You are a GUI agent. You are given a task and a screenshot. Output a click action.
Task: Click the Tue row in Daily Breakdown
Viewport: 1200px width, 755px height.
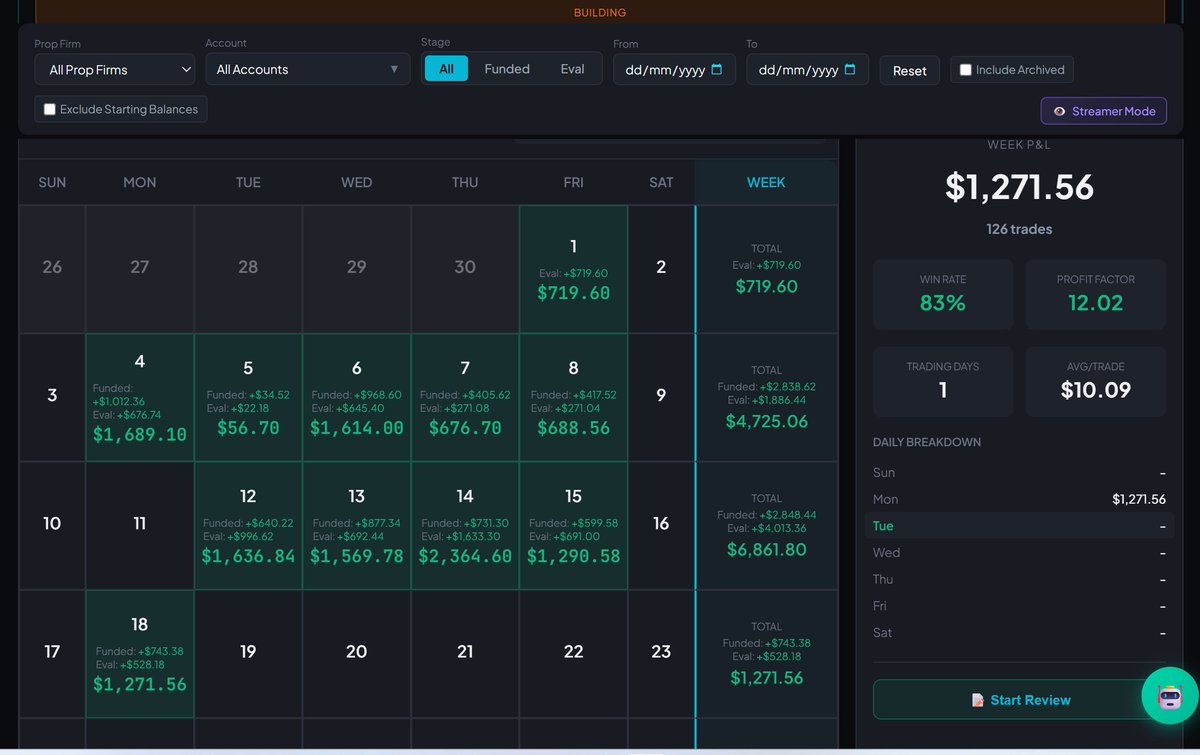point(1019,526)
